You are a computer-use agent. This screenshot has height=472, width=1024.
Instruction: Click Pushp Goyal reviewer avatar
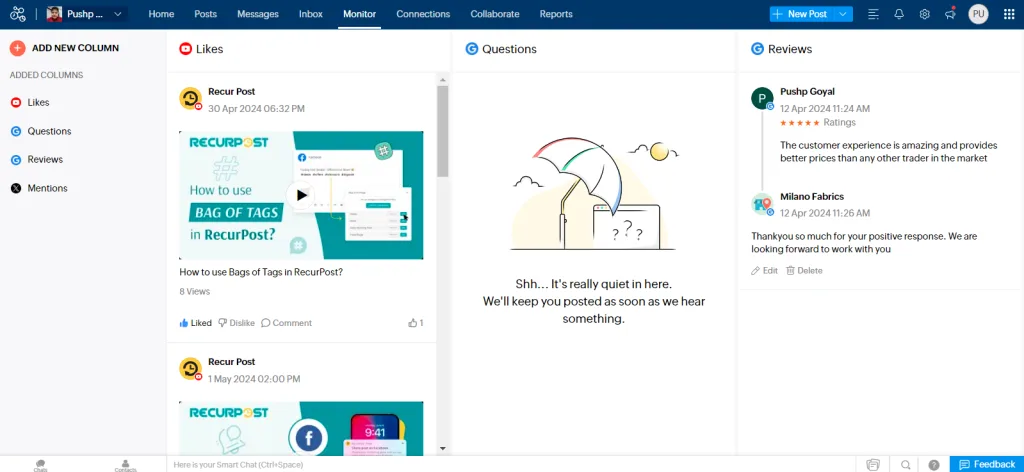point(762,99)
